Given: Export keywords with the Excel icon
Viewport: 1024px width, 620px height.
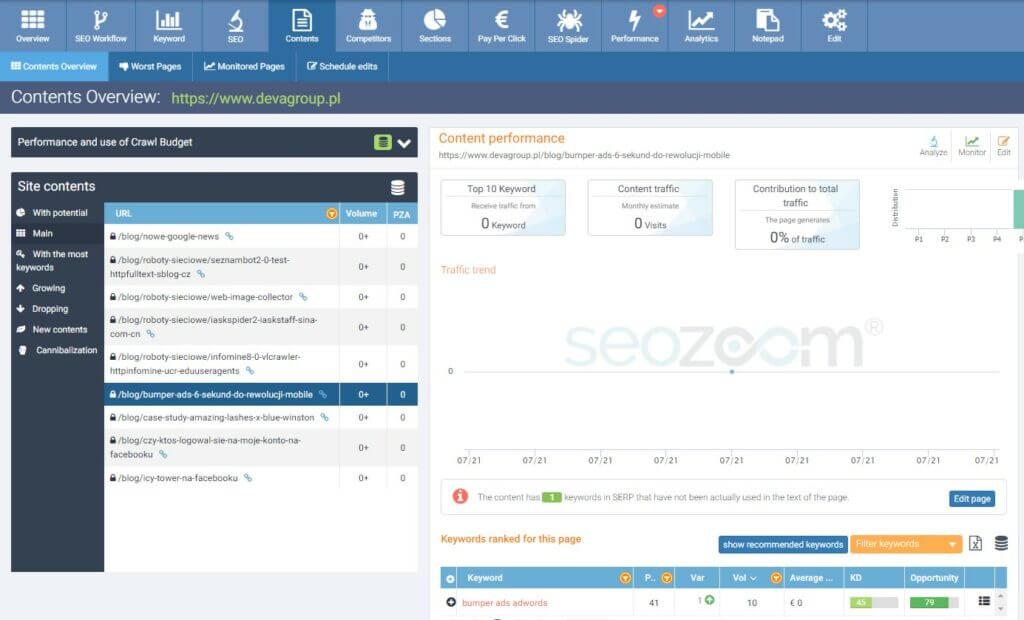Looking at the screenshot, I should pyautogui.click(x=976, y=544).
